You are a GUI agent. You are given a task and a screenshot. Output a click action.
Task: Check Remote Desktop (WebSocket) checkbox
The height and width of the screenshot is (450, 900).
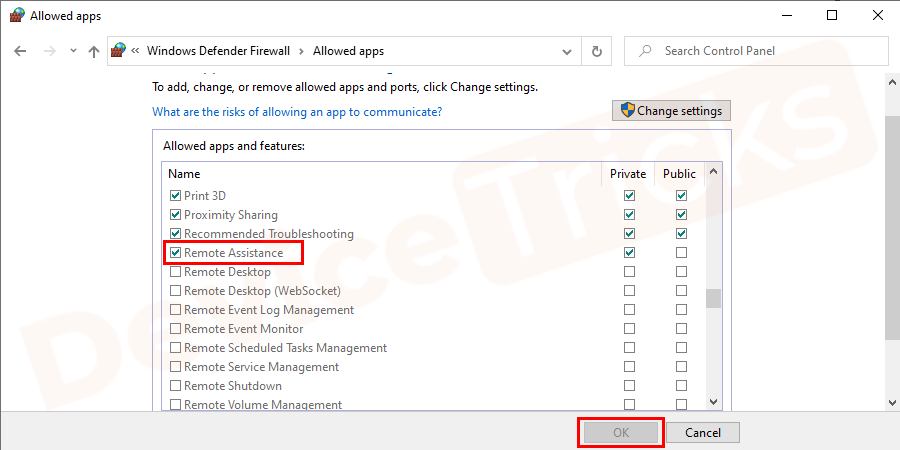click(176, 291)
